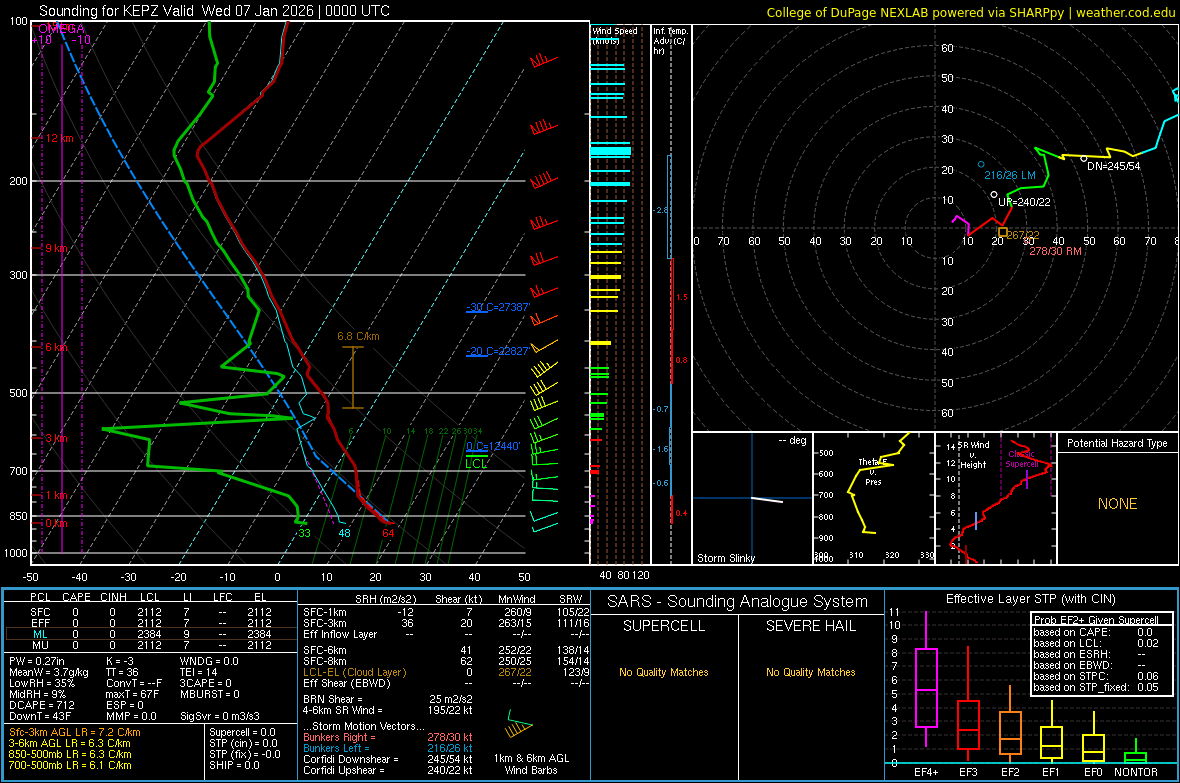
Task: Click the SEVERE HAIL column heading
Action: point(810,626)
